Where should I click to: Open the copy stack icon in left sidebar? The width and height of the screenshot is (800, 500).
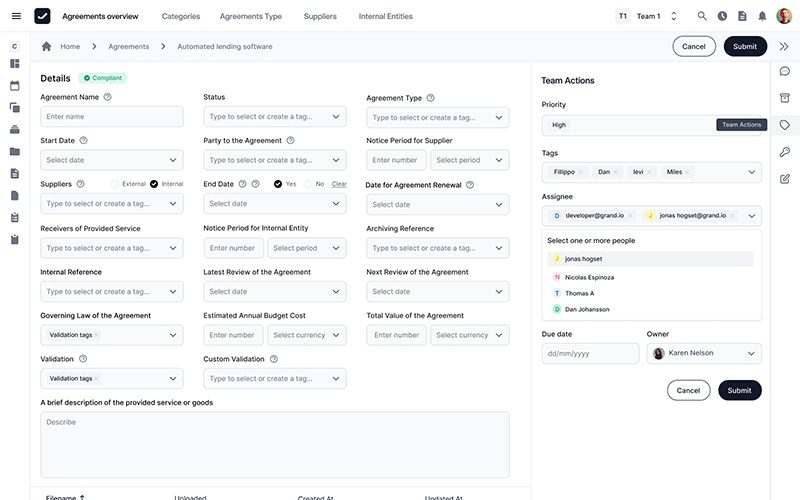(x=15, y=108)
